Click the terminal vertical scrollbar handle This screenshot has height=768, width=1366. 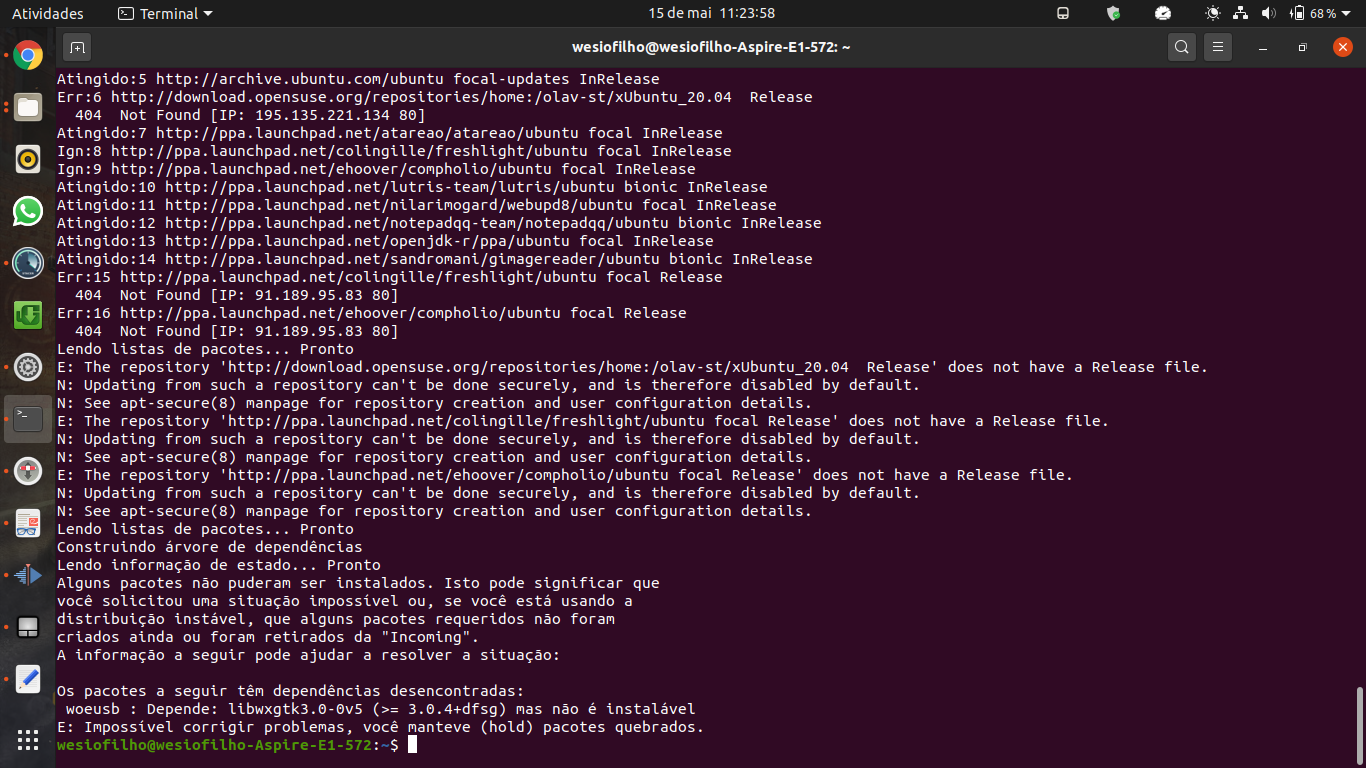1358,724
